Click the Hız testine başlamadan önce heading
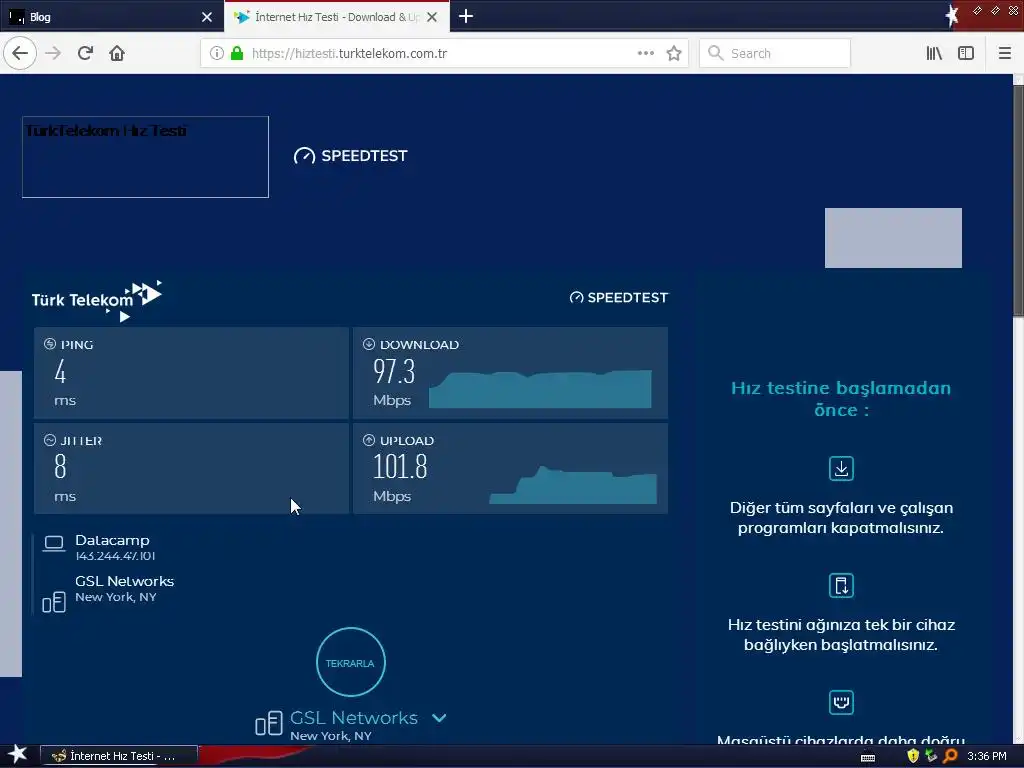This screenshot has width=1024, height=768. click(x=841, y=399)
